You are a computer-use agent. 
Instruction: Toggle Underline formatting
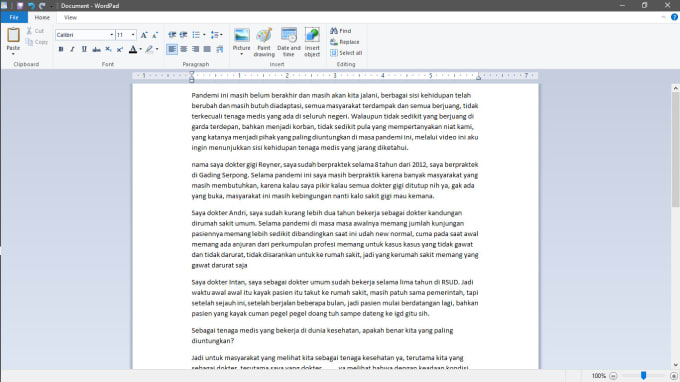tap(84, 49)
